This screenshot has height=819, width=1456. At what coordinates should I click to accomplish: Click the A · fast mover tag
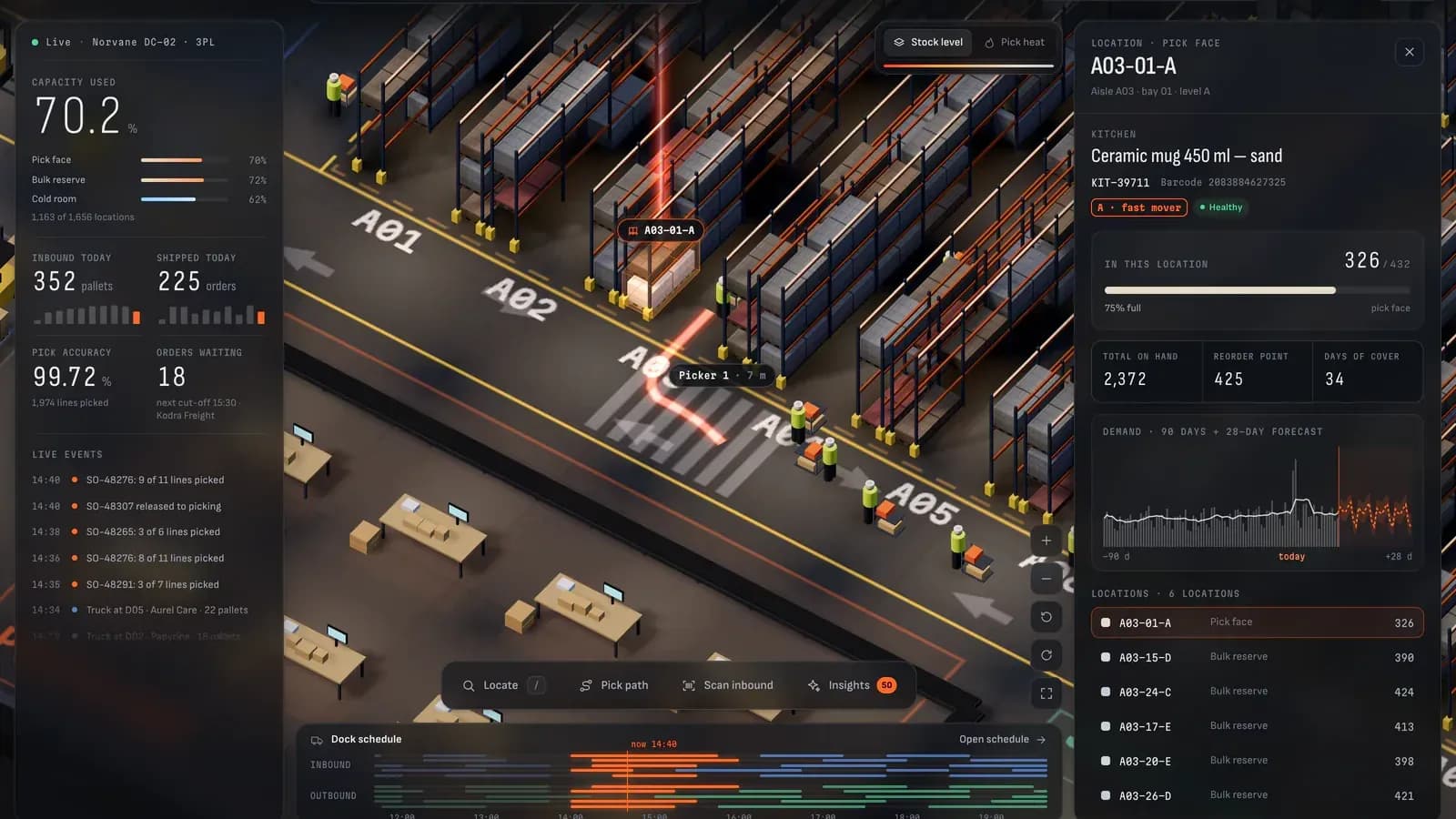[1139, 207]
